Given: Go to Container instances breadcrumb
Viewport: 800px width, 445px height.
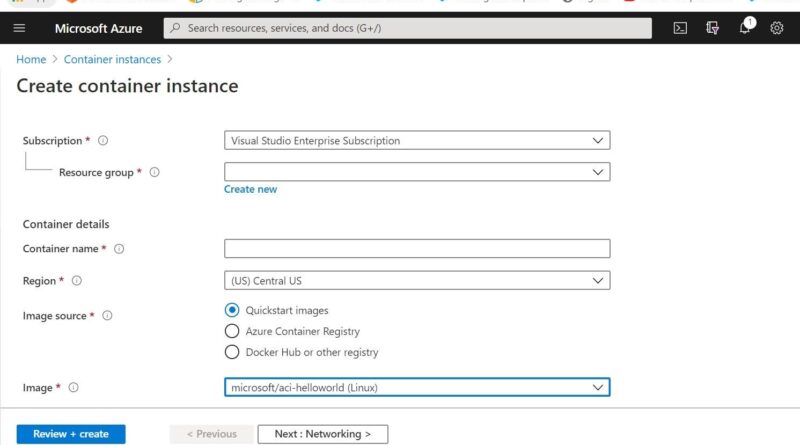Looking at the screenshot, I should [112, 59].
